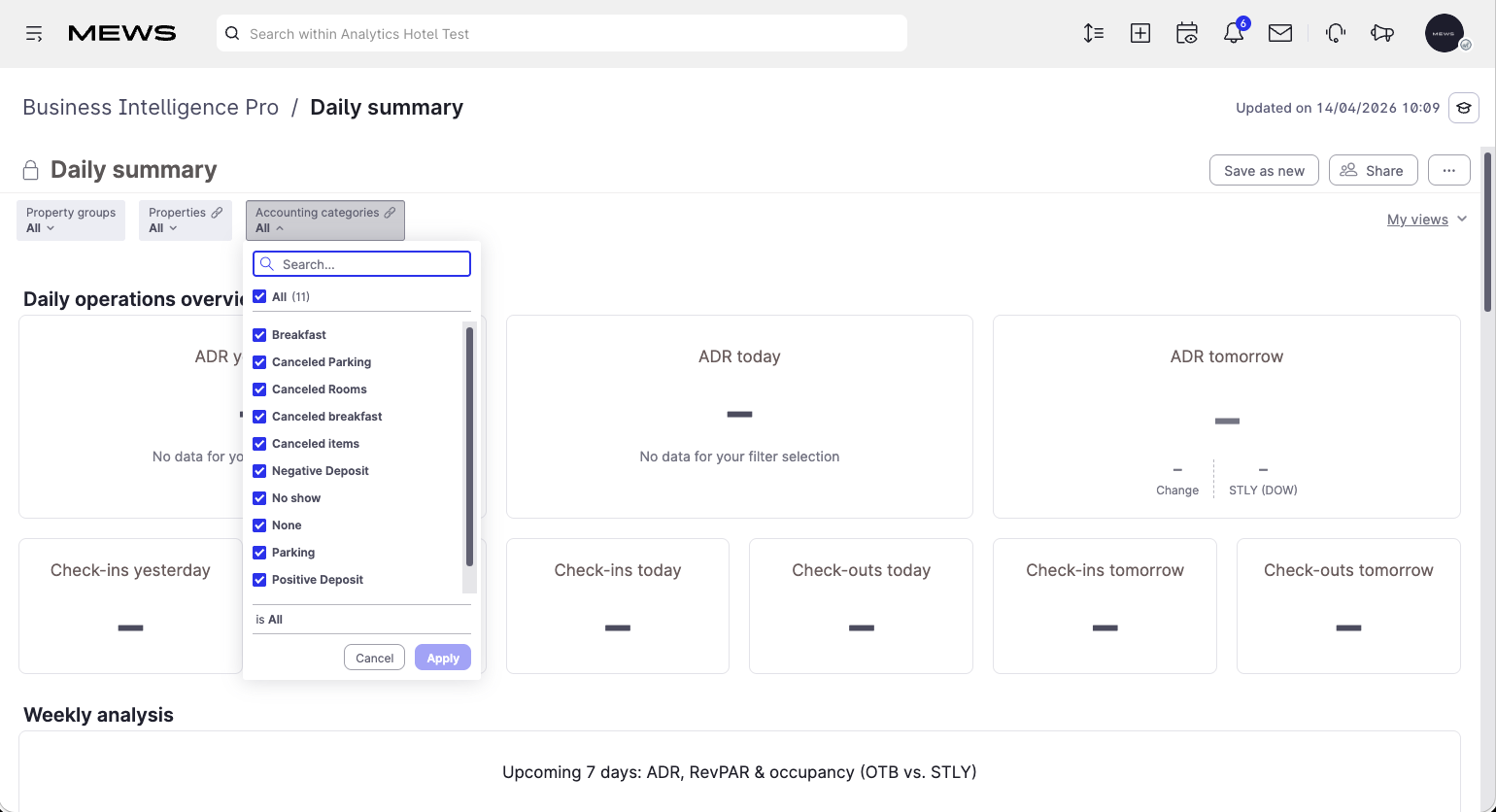Open the user profile avatar
Screen dimensions: 1496x812
[x=1445, y=33]
